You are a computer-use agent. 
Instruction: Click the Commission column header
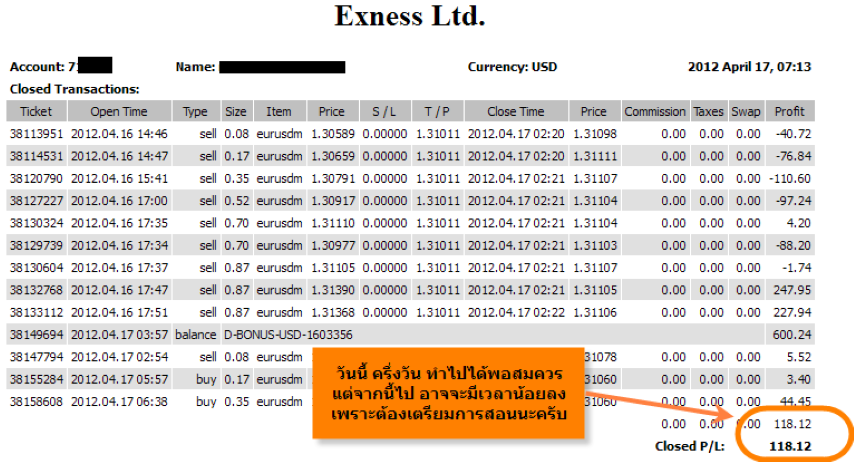point(655,111)
